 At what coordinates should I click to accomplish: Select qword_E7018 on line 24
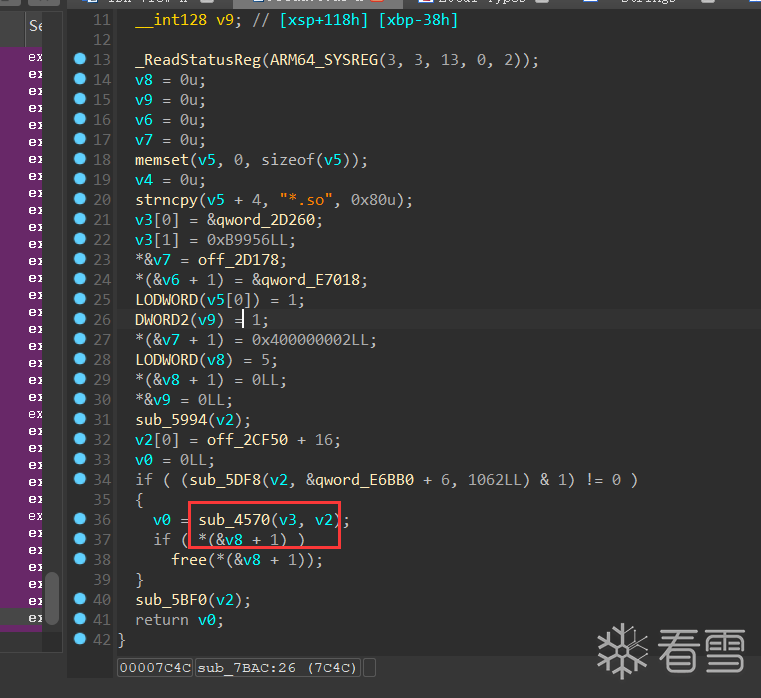tap(311, 280)
